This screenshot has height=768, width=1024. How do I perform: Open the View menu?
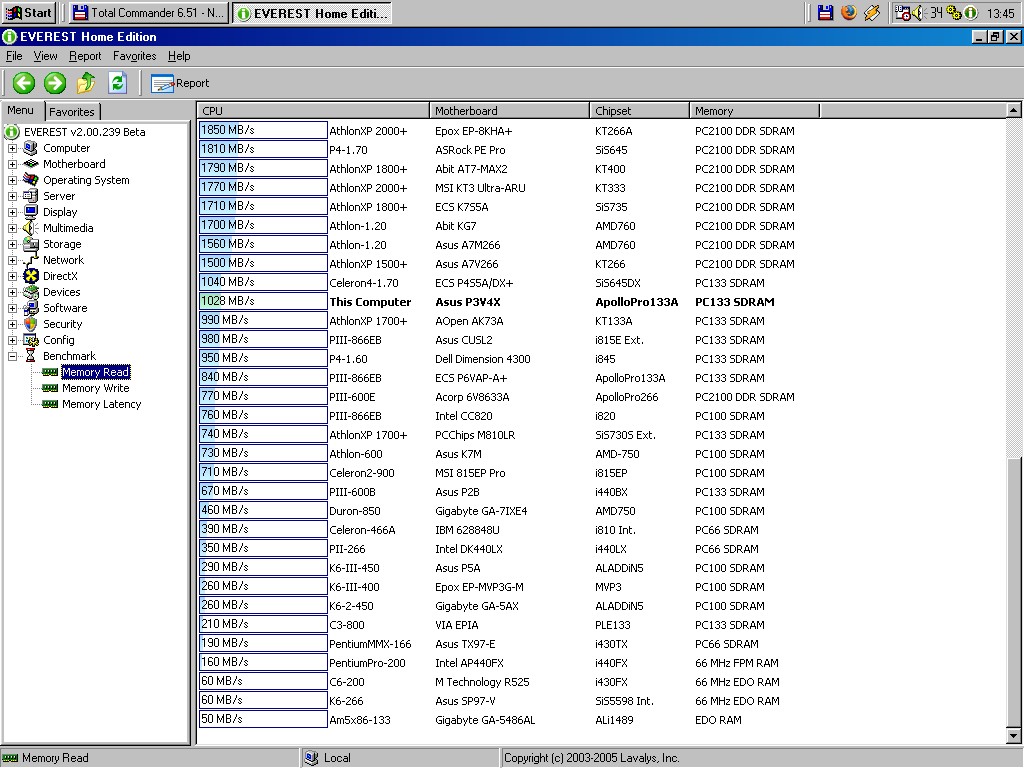pos(45,56)
